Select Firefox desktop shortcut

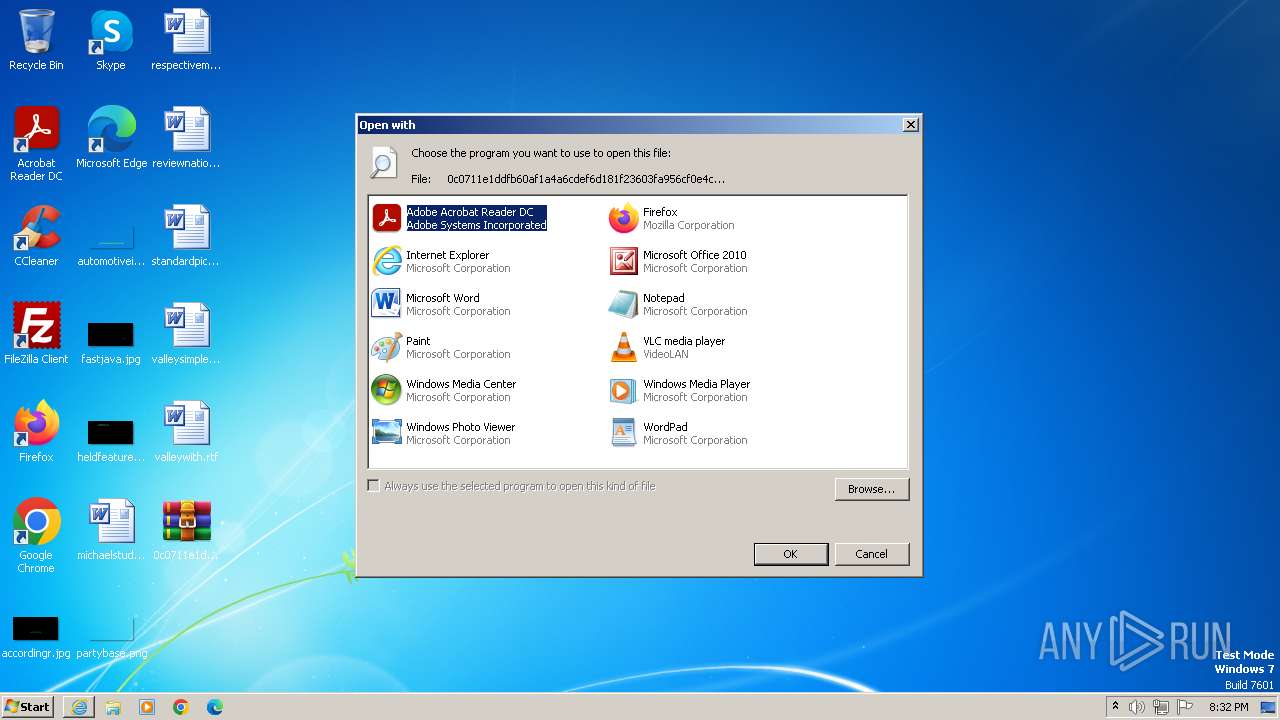point(36,433)
